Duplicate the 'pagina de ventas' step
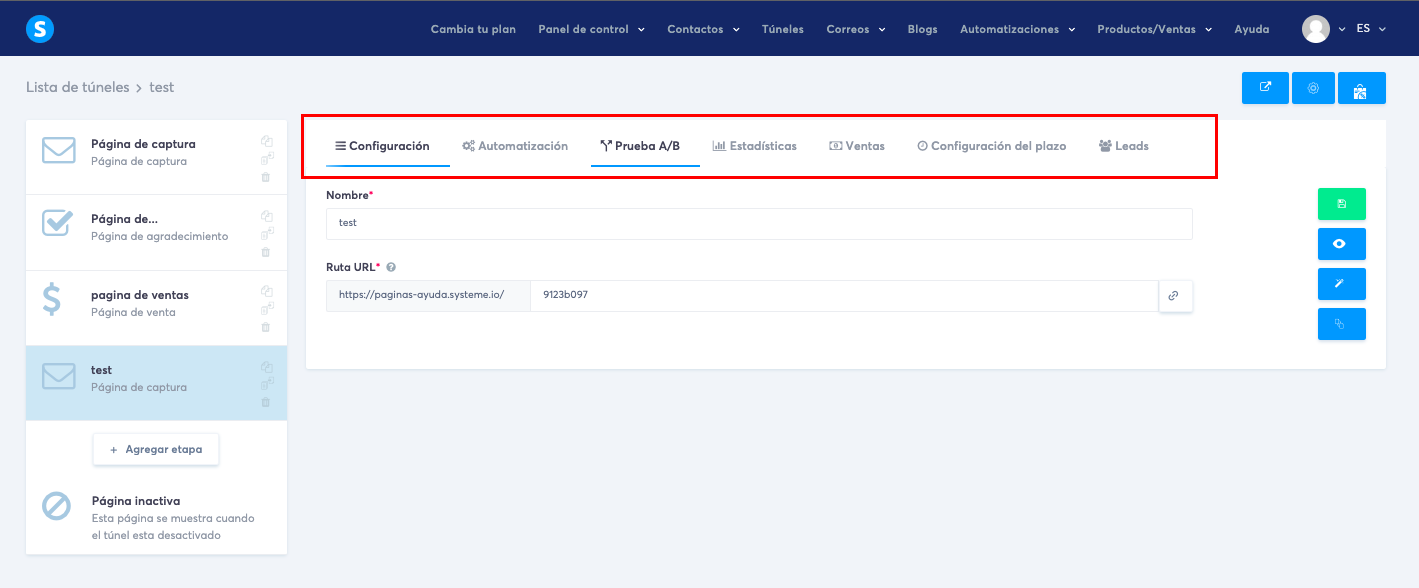1419x588 pixels. coord(266,291)
